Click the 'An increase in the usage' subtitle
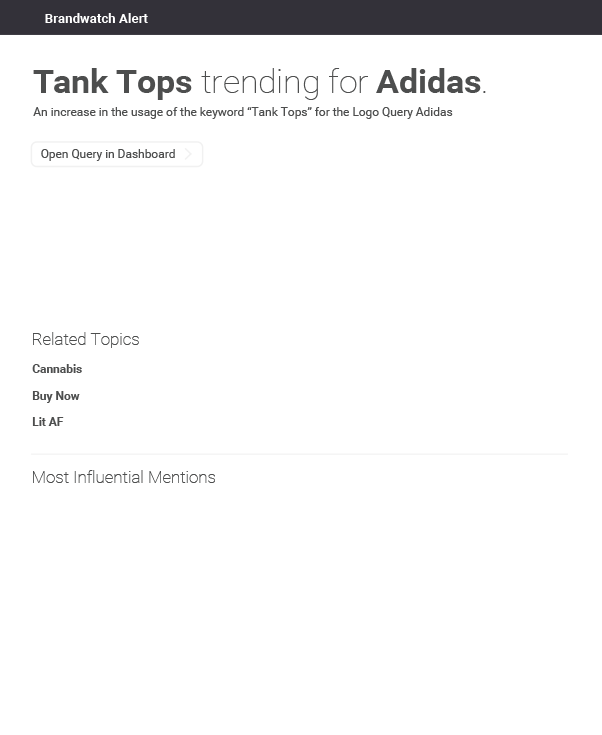This screenshot has height=735, width=602. point(242,112)
